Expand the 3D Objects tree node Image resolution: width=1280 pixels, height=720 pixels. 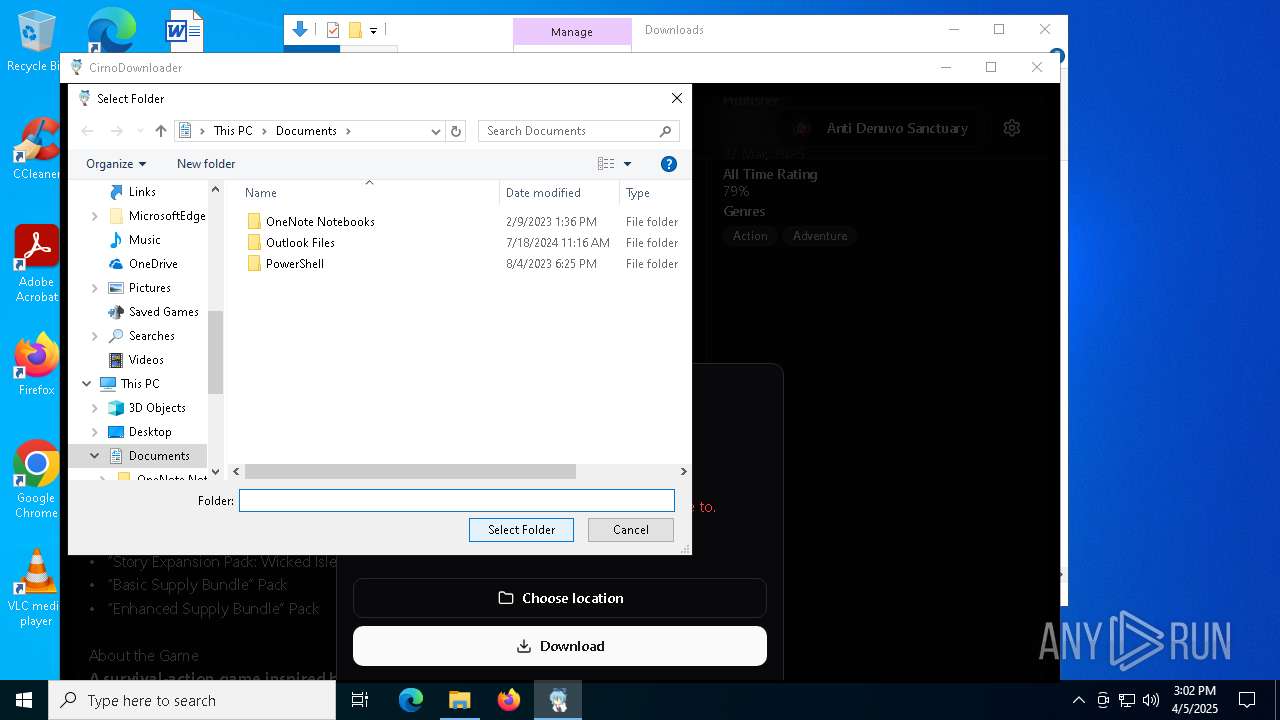click(x=95, y=408)
